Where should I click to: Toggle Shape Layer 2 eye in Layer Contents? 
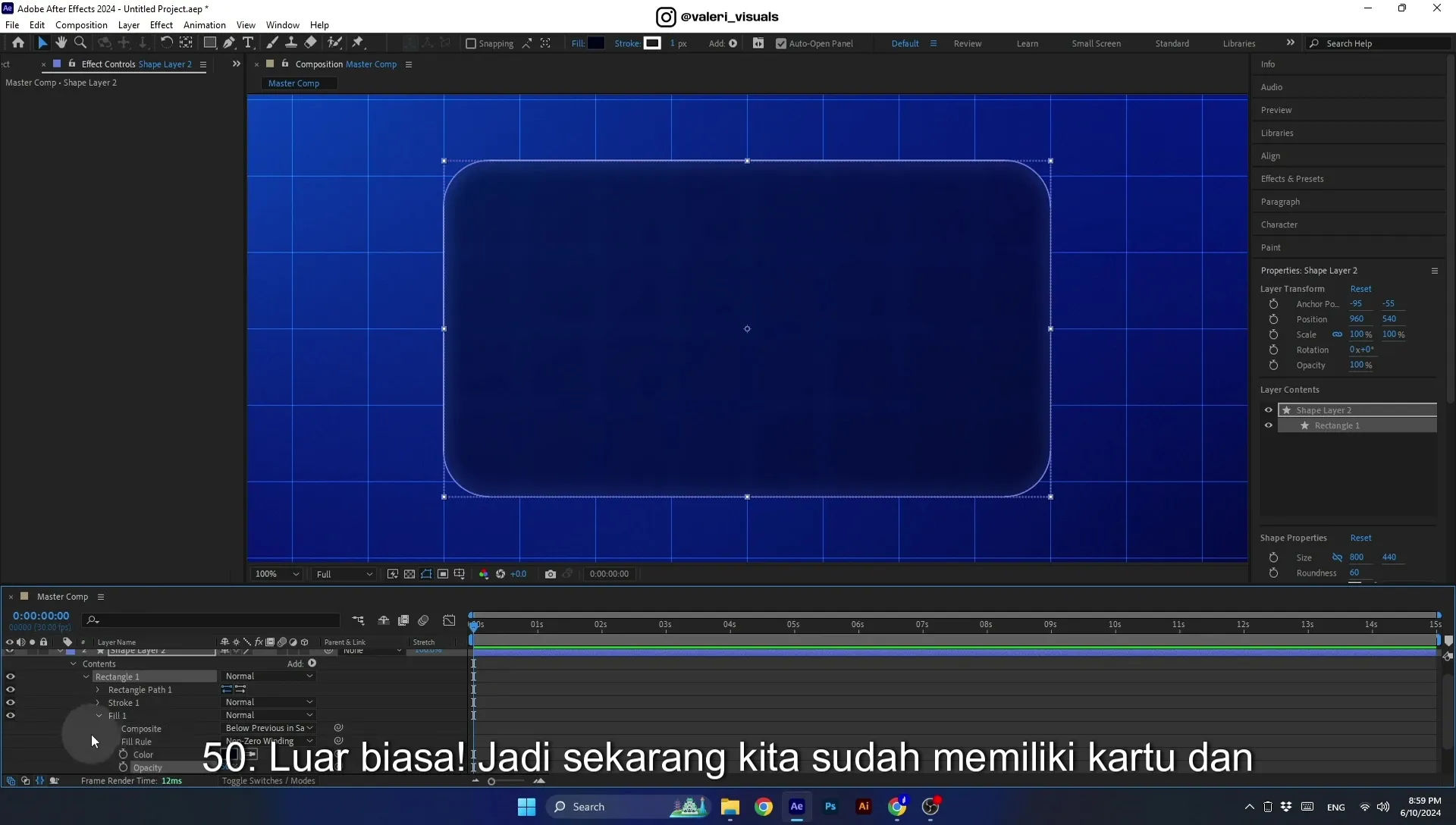[x=1269, y=410]
